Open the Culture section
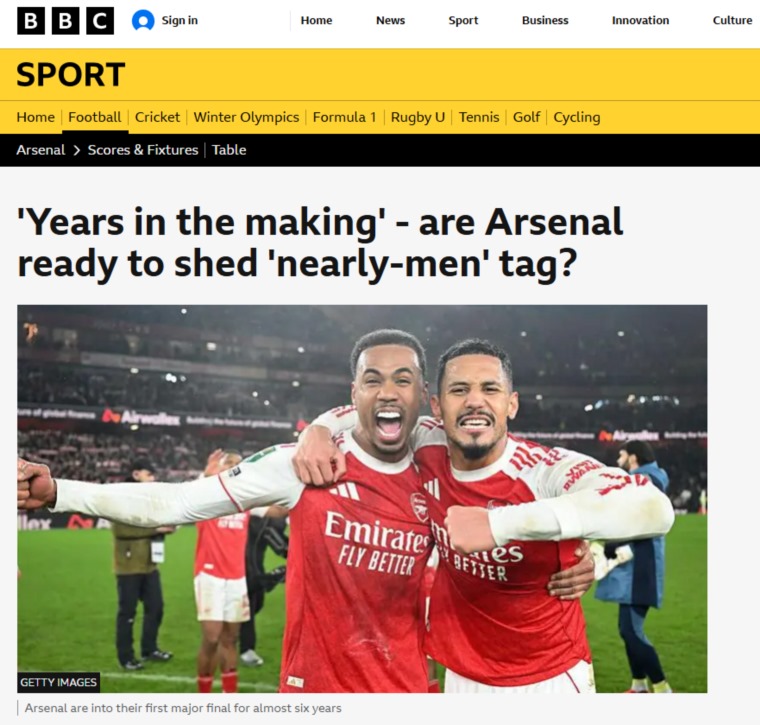Image resolution: width=760 pixels, height=725 pixels. 732,20
